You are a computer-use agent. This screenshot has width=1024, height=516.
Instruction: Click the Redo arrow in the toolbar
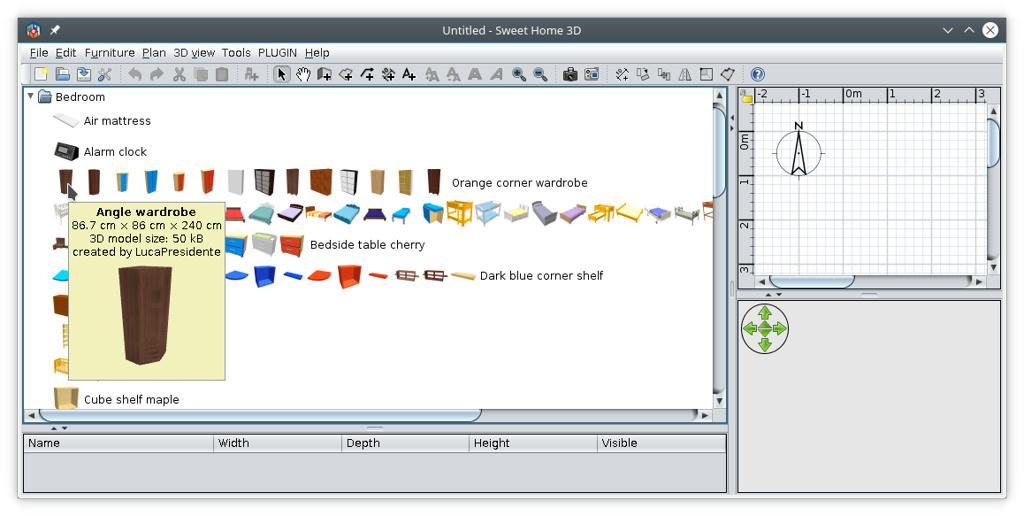pyautogui.click(x=157, y=74)
